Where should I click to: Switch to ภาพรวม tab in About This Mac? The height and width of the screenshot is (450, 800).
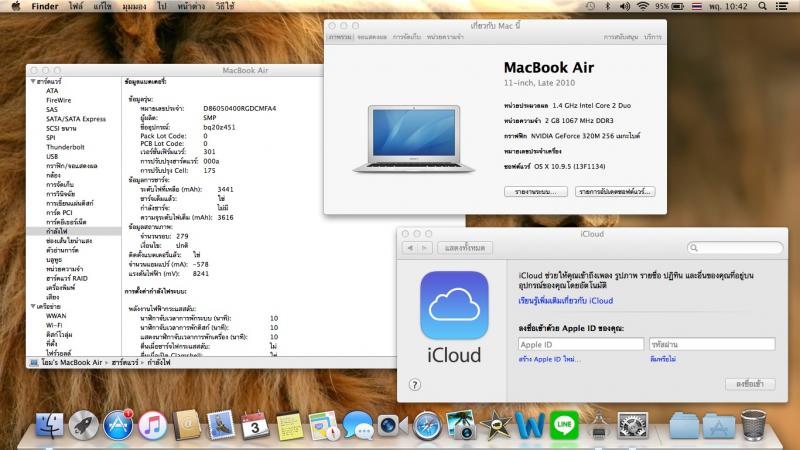340,37
